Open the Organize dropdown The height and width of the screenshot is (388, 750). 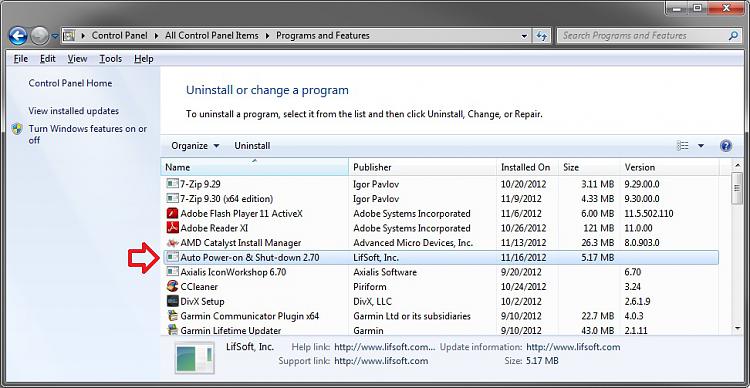tap(195, 146)
